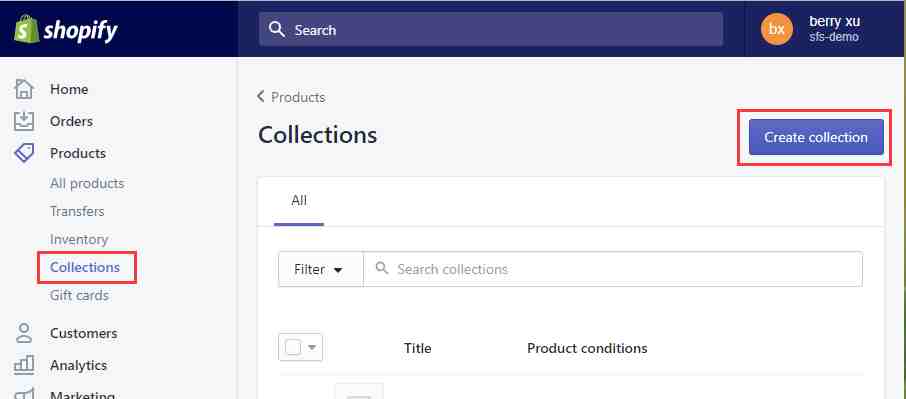Select All products submenu item

[87, 184]
